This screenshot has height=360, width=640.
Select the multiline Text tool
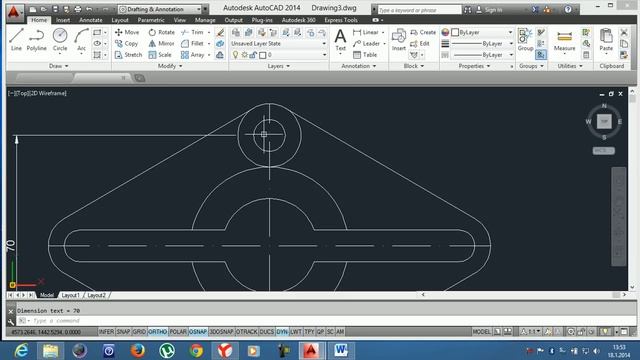340,40
